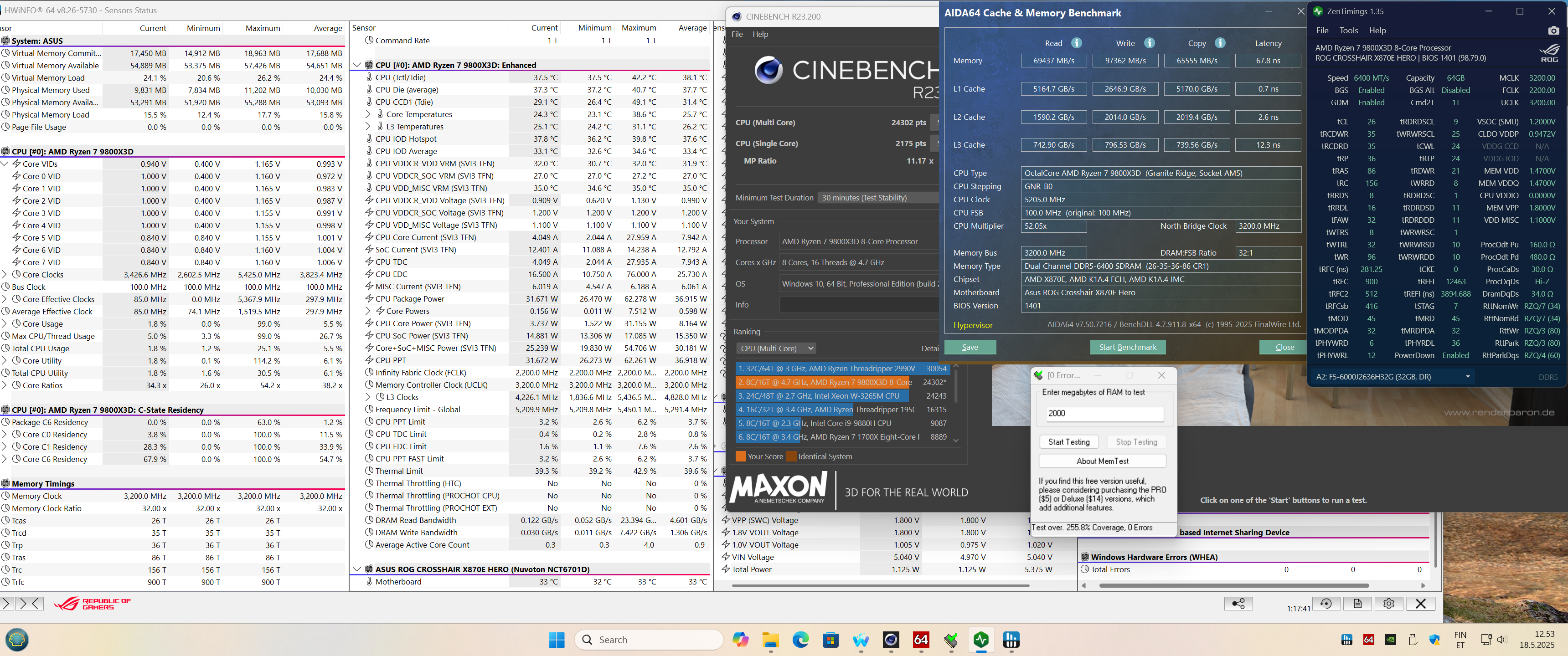Click Start Testing in MemTest
The width and height of the screenshot is (1568, 656).
[x=1069, y=442]
